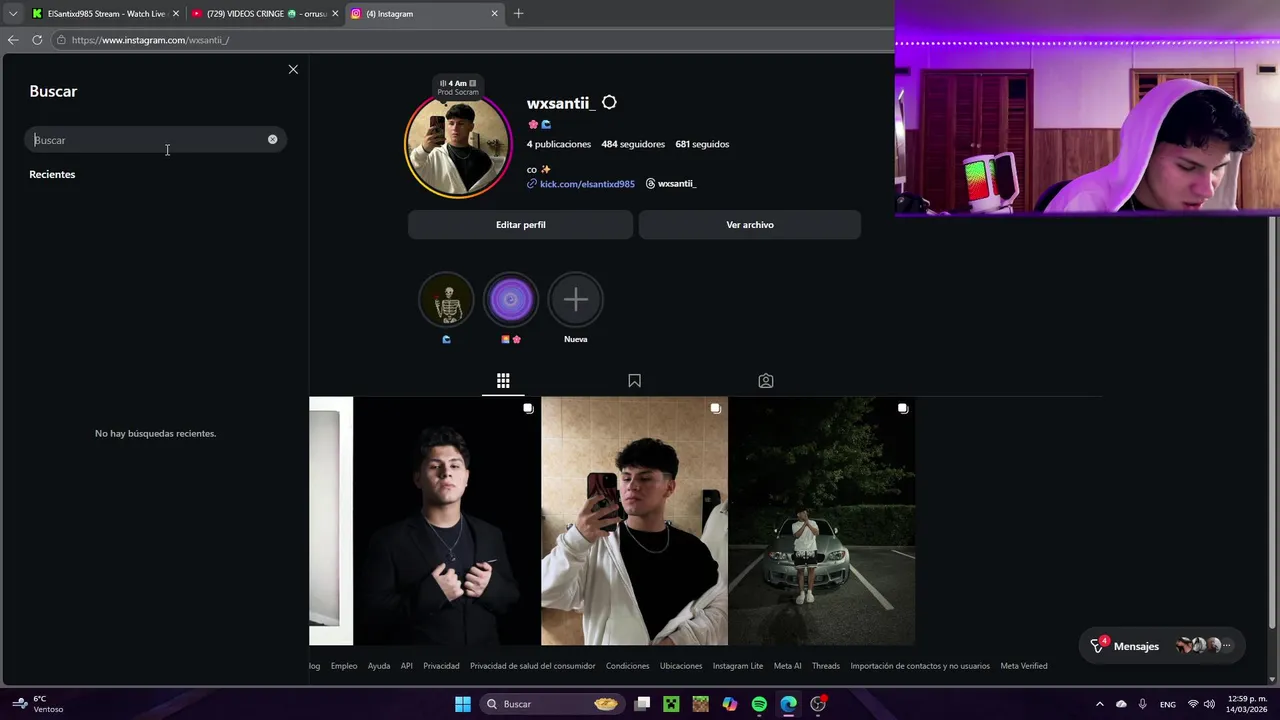Viewport: 1280px width, 720px height.
Task: Go back in browser
Action: point(13,40)
